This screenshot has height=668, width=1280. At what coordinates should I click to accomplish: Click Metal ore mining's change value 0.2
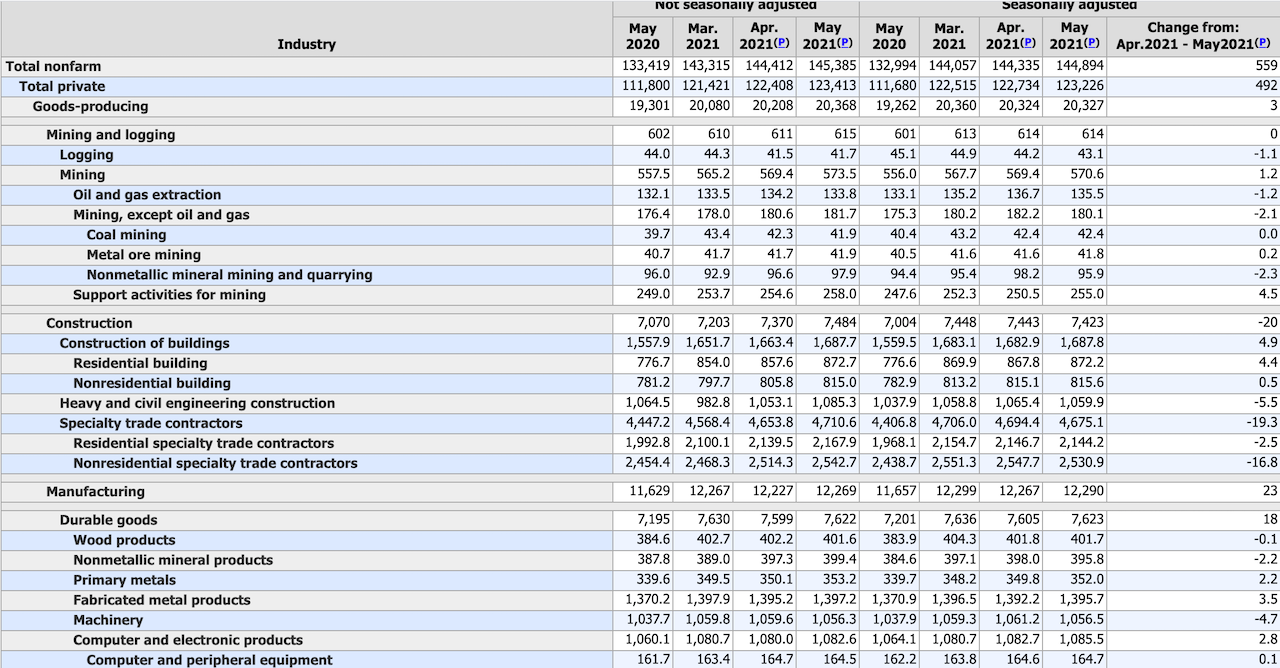click(1269, 254)
